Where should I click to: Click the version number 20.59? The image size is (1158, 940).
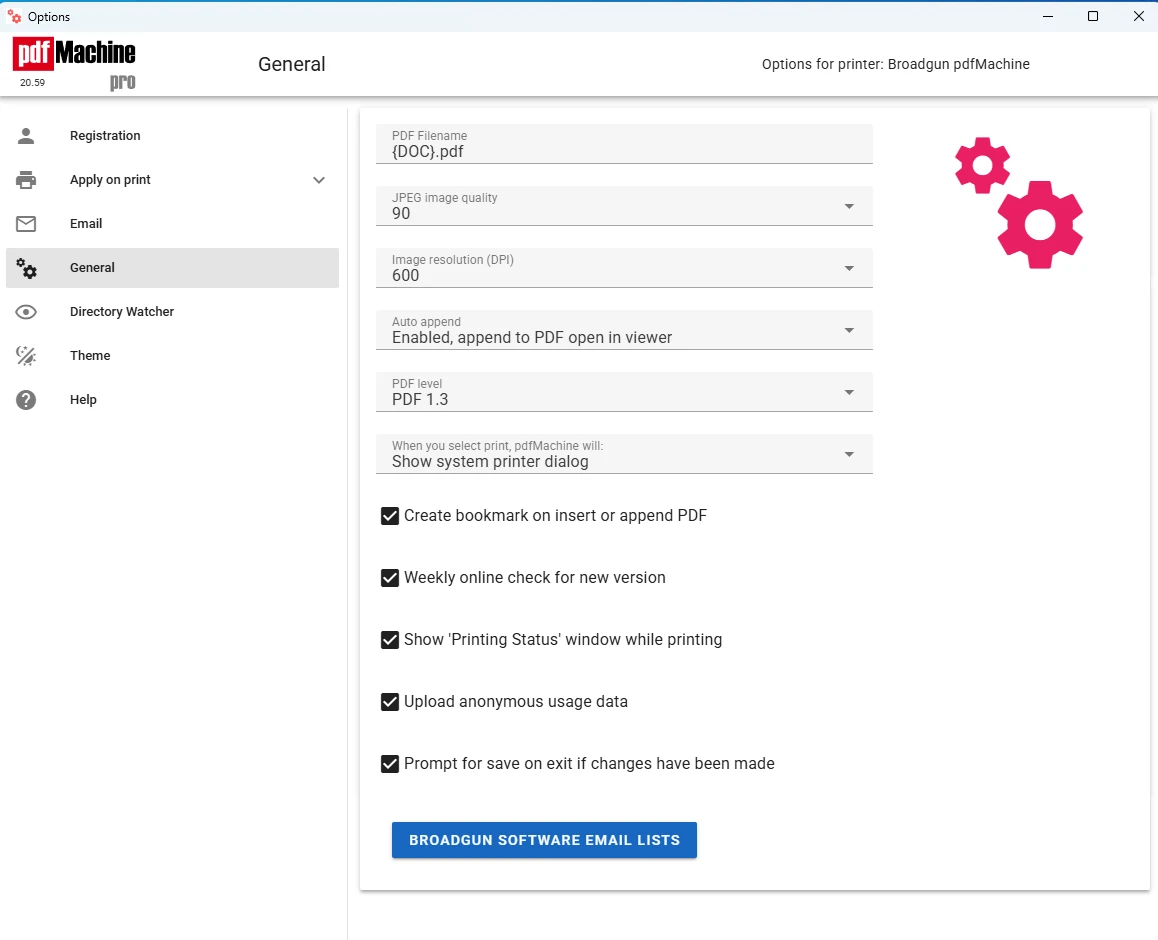coord(32,83)
